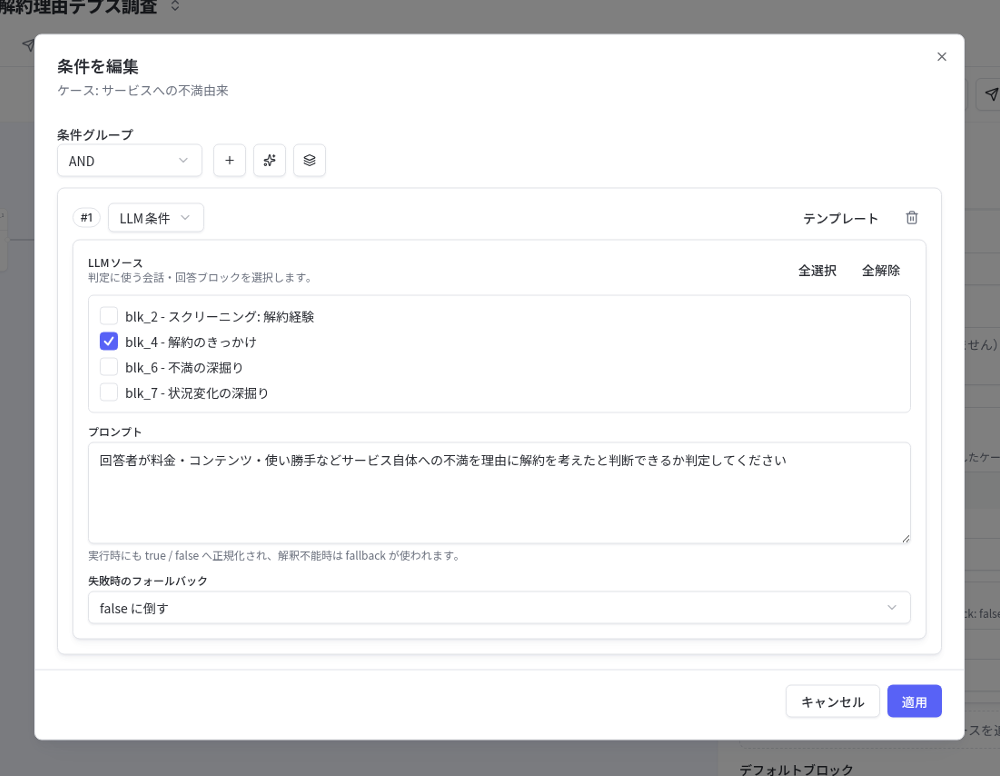
Task: Expand the survey title selector chevron
Action: pos(175,6)
